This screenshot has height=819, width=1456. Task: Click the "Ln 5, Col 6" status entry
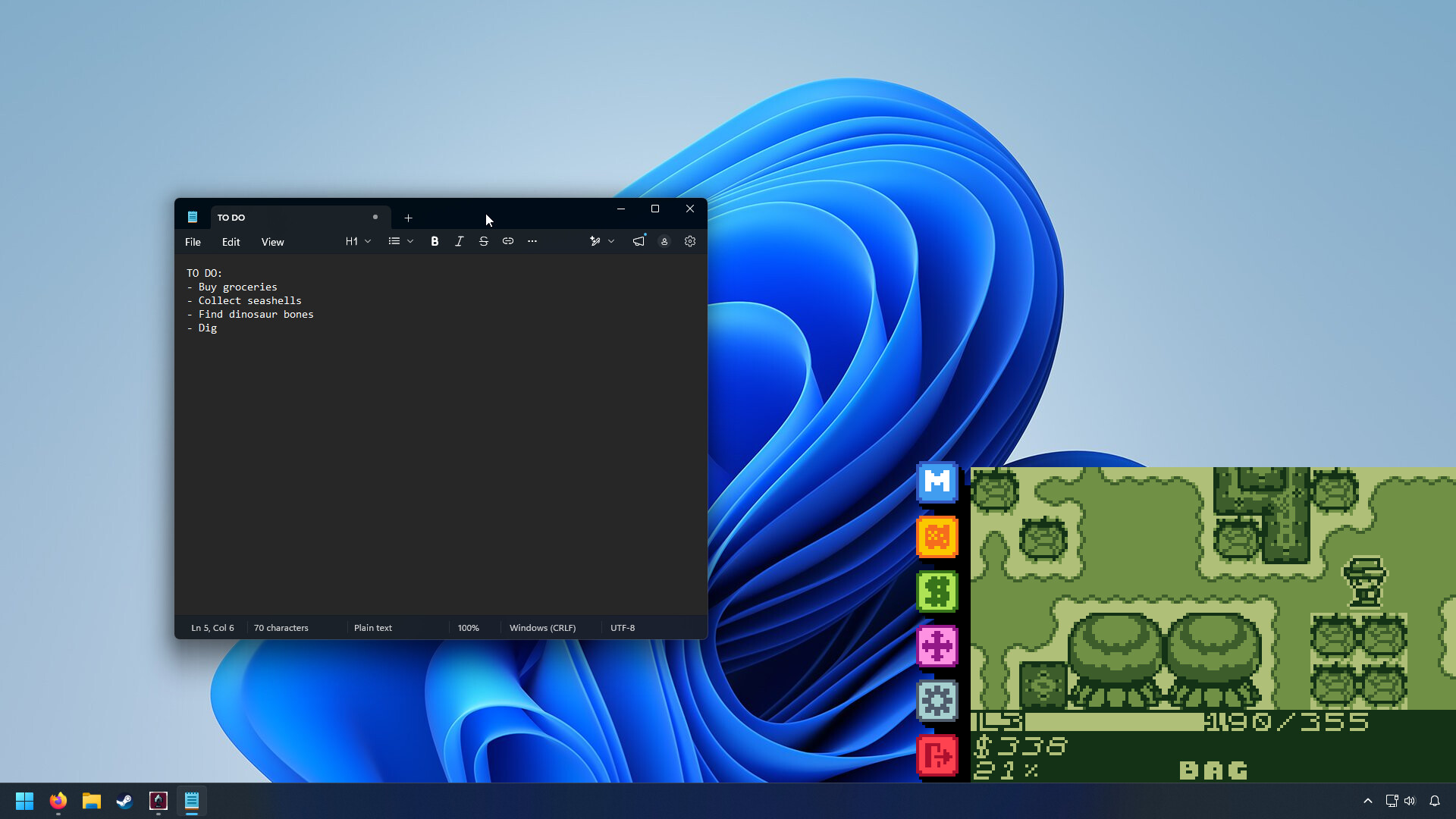(213, 628)
